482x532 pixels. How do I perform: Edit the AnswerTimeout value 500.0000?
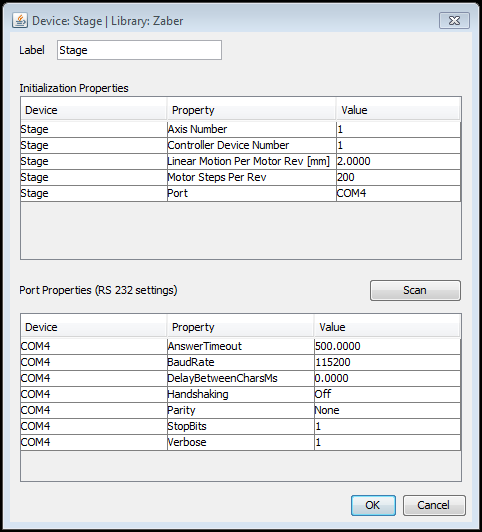click(387, 346)
